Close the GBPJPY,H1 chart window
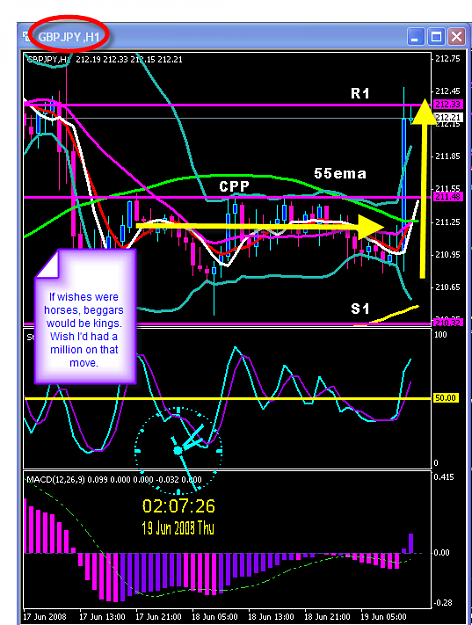 pos(456,37)
